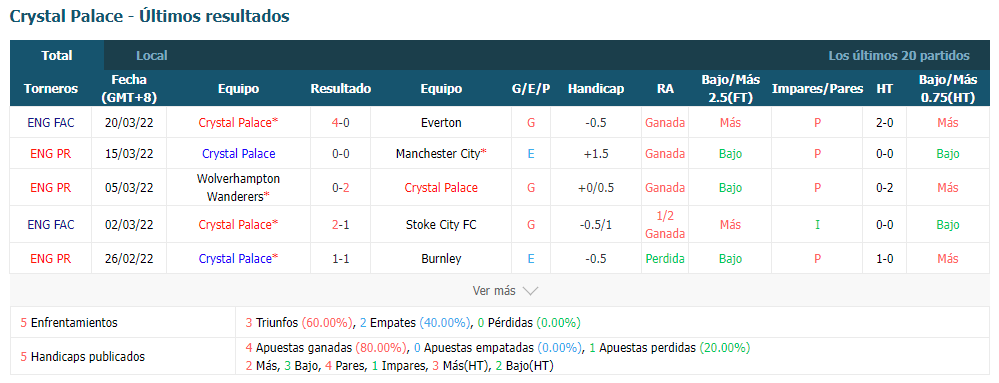Select the Total tab
The width and height of the screenshot is (999, 383).
[57, 55]
